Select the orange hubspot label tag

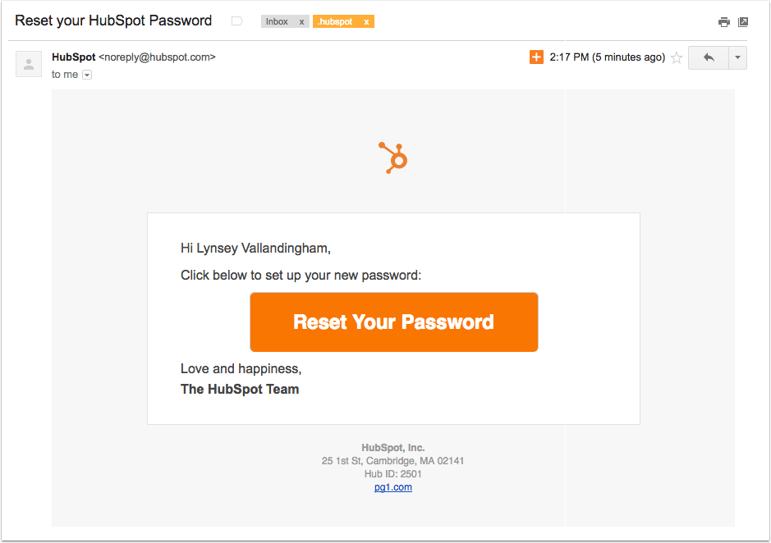[x=336, y=22]
